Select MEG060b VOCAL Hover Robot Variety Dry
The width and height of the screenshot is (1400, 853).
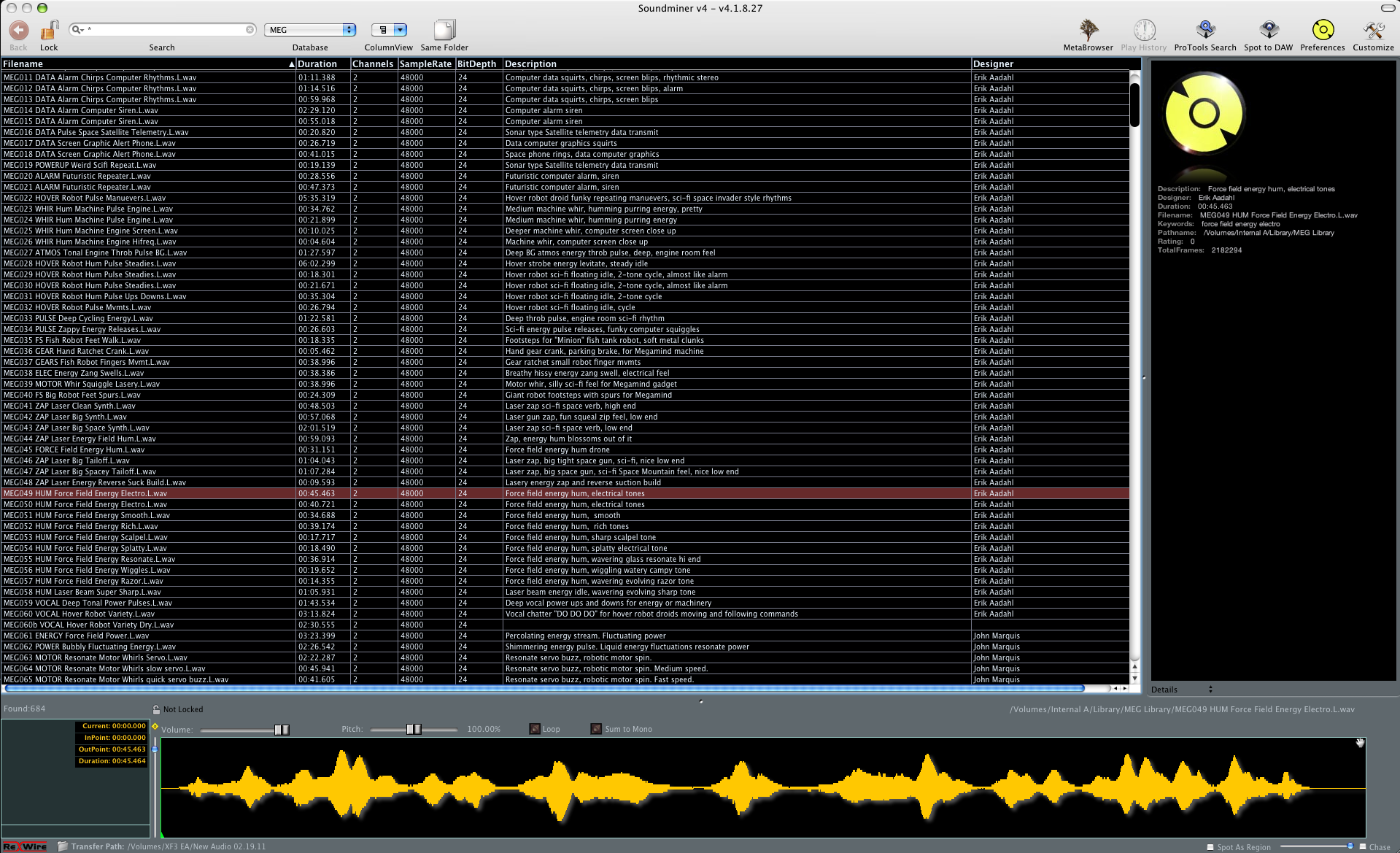pyautogui.click(x=565, y=625)
